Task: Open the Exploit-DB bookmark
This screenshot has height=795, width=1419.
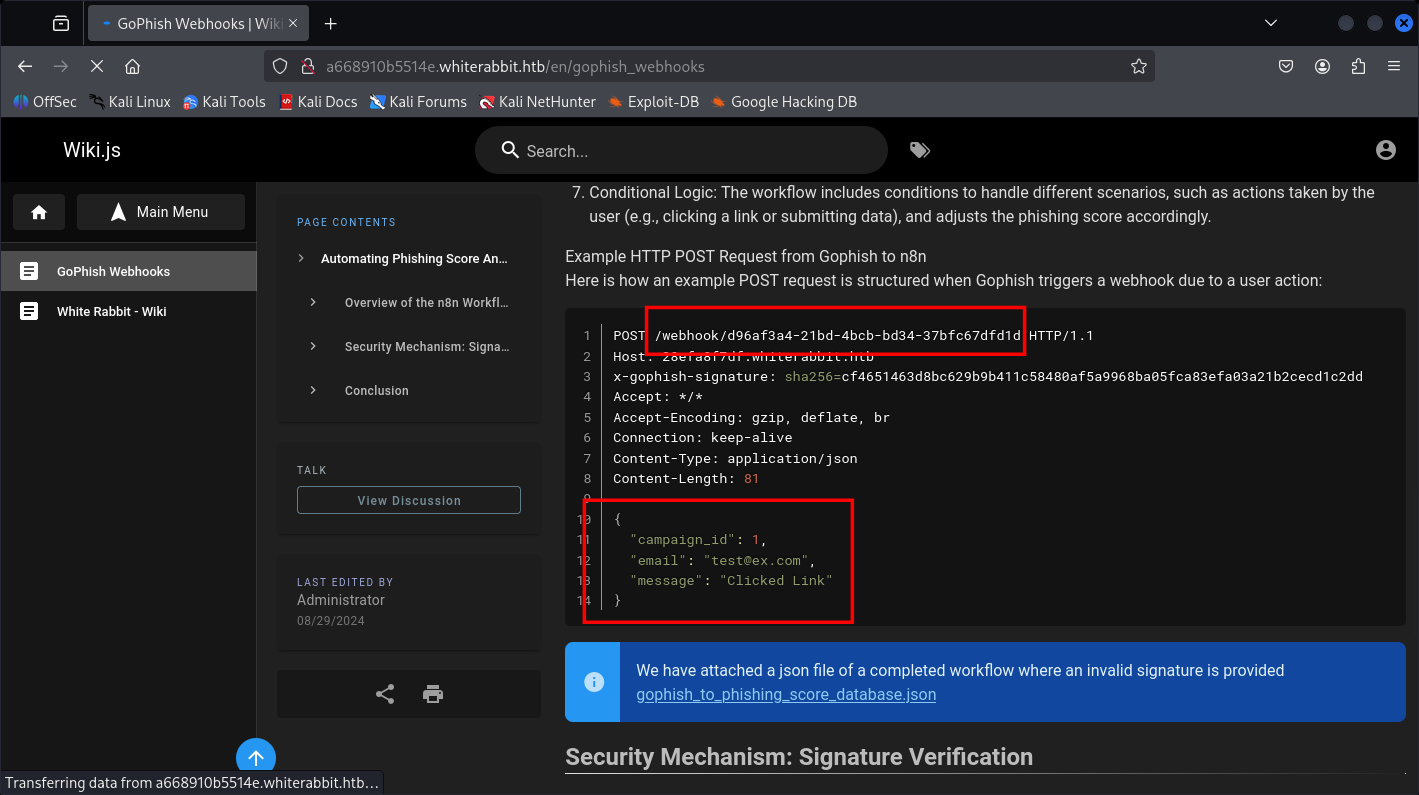Action: 662,101
